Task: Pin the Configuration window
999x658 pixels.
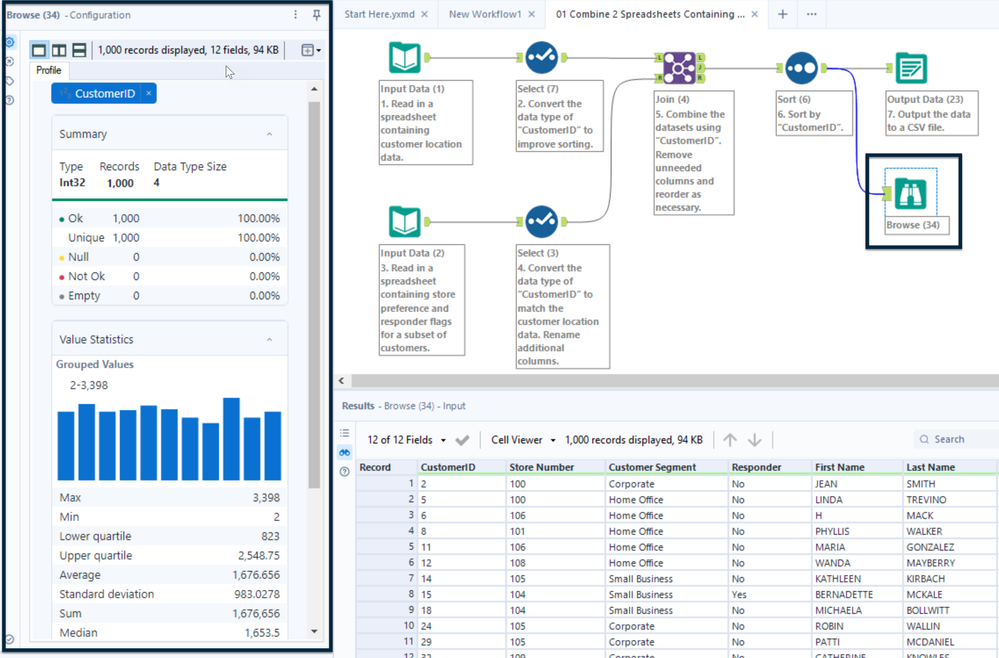Action: pos(317,15)
